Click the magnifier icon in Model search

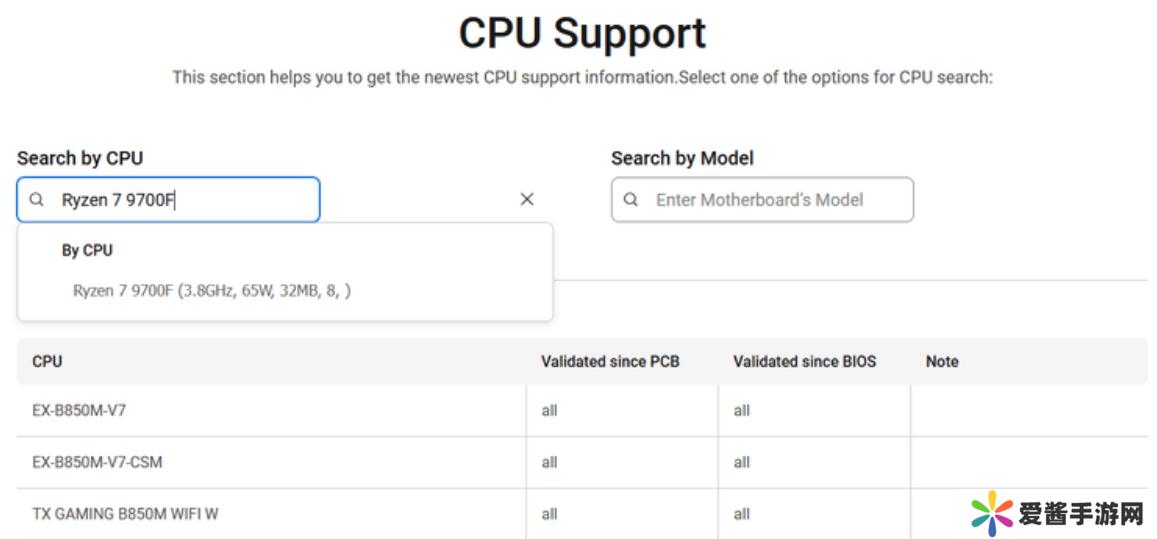(x=631, y=200)
